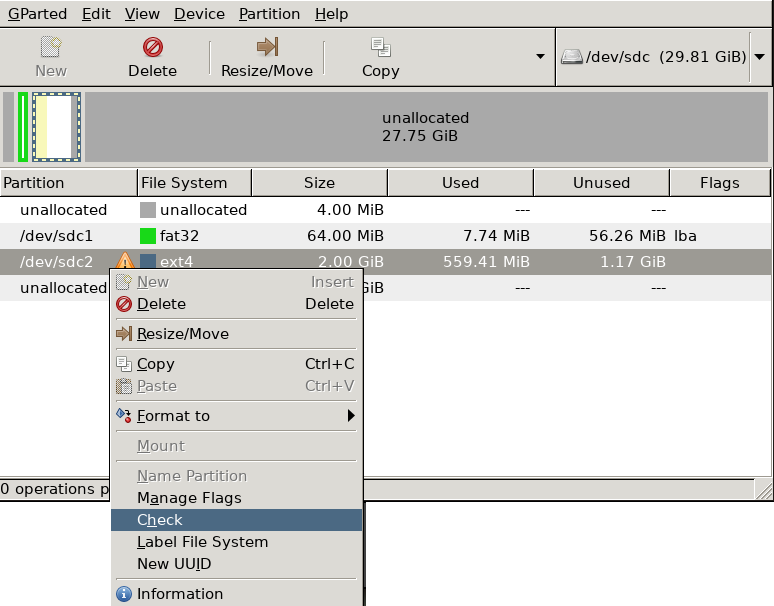Select the dashed sdc2 block in disk map
Screen dimensions: 774x606
[56, 127]
